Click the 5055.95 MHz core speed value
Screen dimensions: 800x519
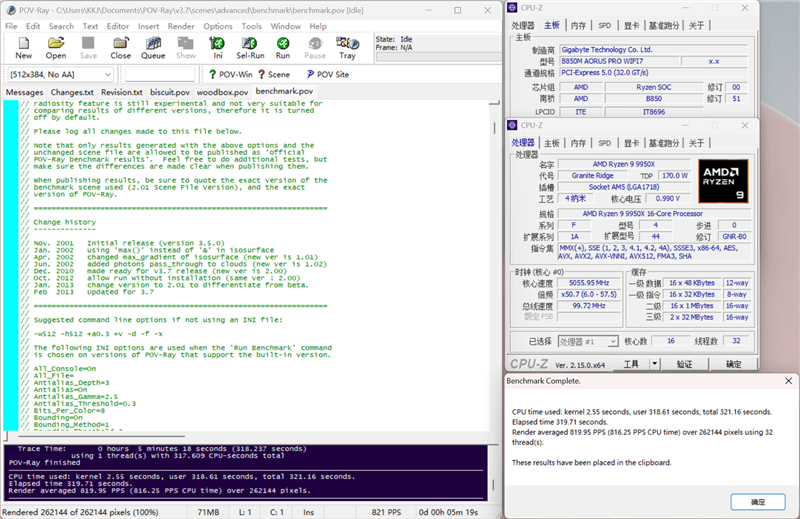[x=589, y=283]
